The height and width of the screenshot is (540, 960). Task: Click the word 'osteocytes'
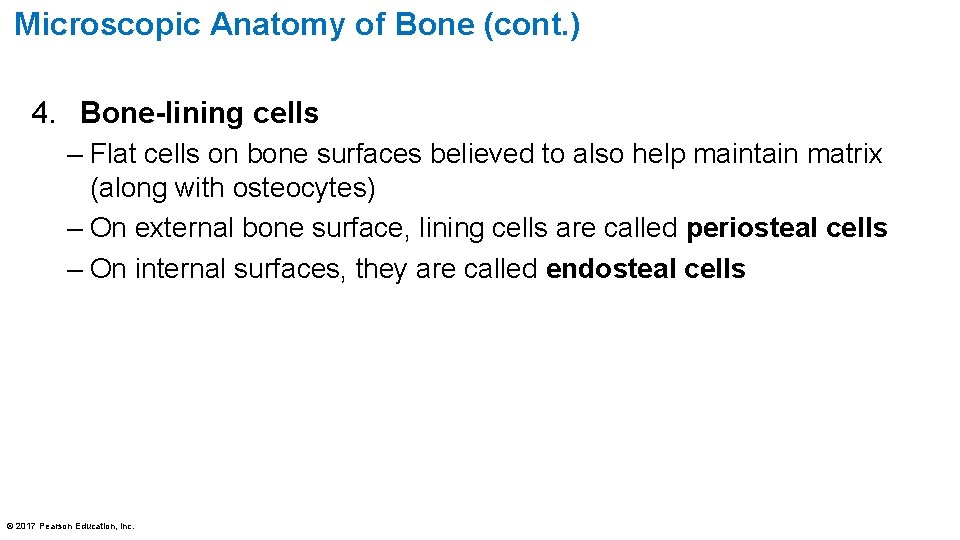(300, 188)
